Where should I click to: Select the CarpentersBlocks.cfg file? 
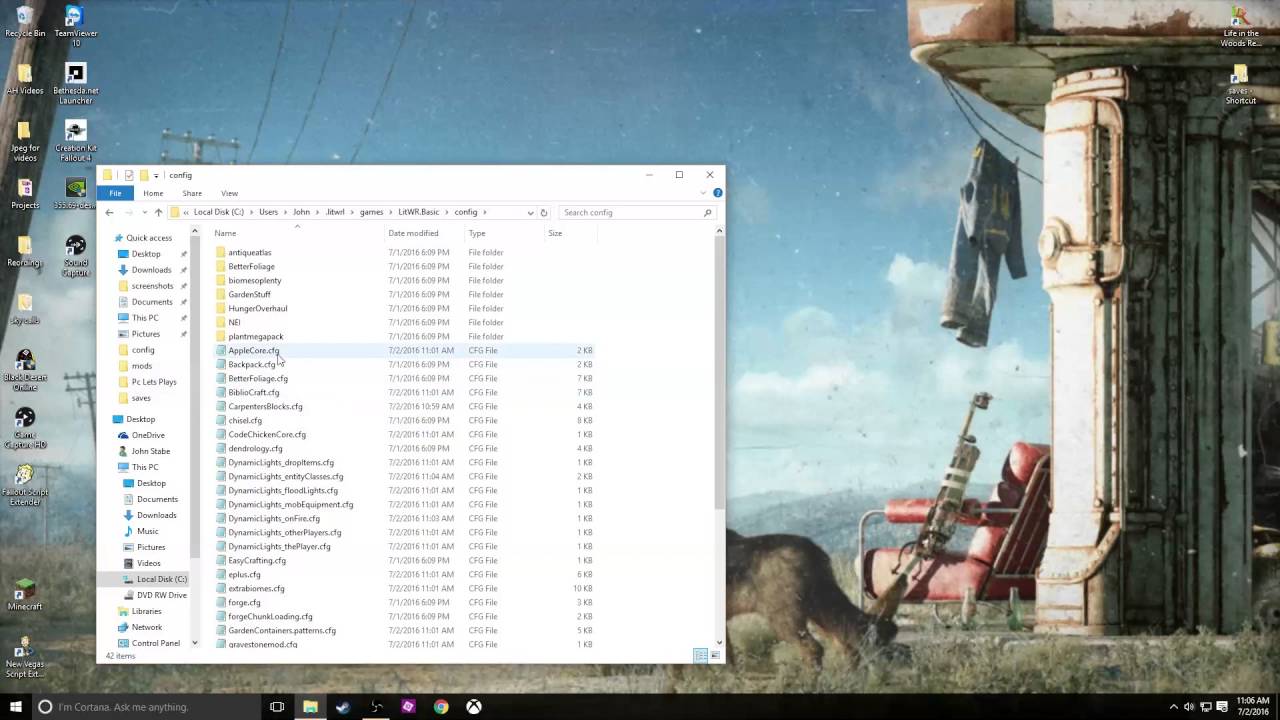pos(265,406)
